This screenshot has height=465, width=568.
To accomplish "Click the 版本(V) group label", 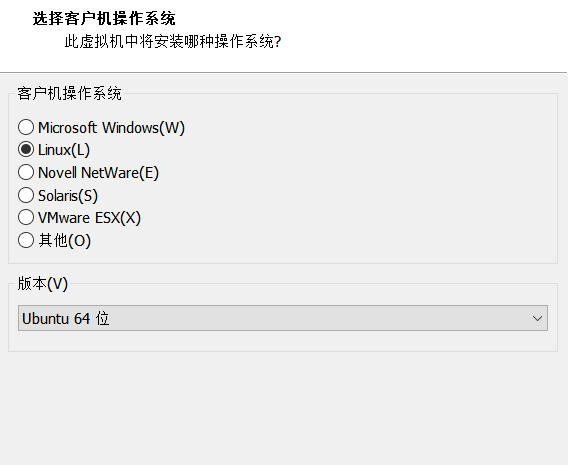I will tap(43, 283).
